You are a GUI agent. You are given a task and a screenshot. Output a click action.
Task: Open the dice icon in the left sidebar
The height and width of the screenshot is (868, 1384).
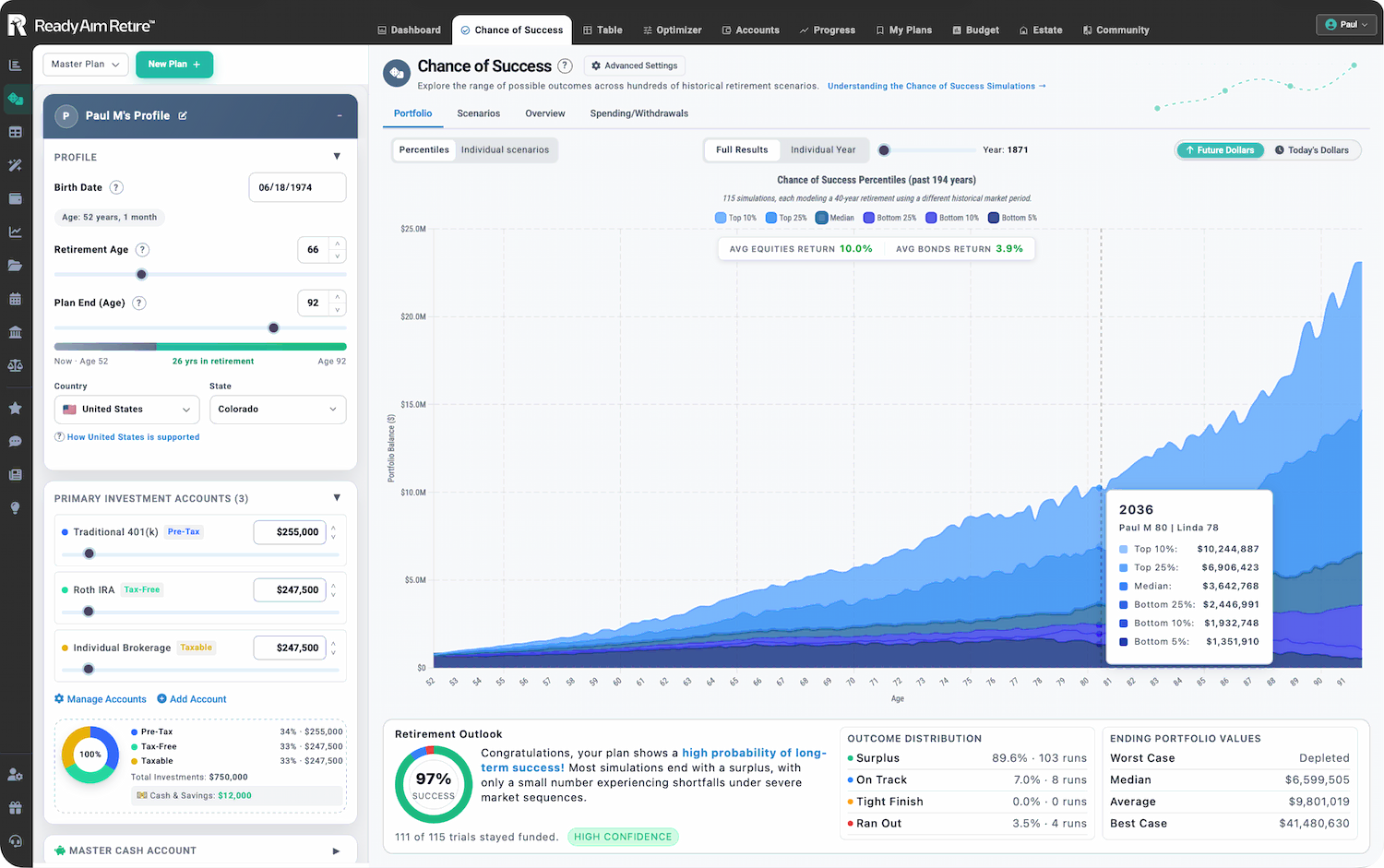16,99
